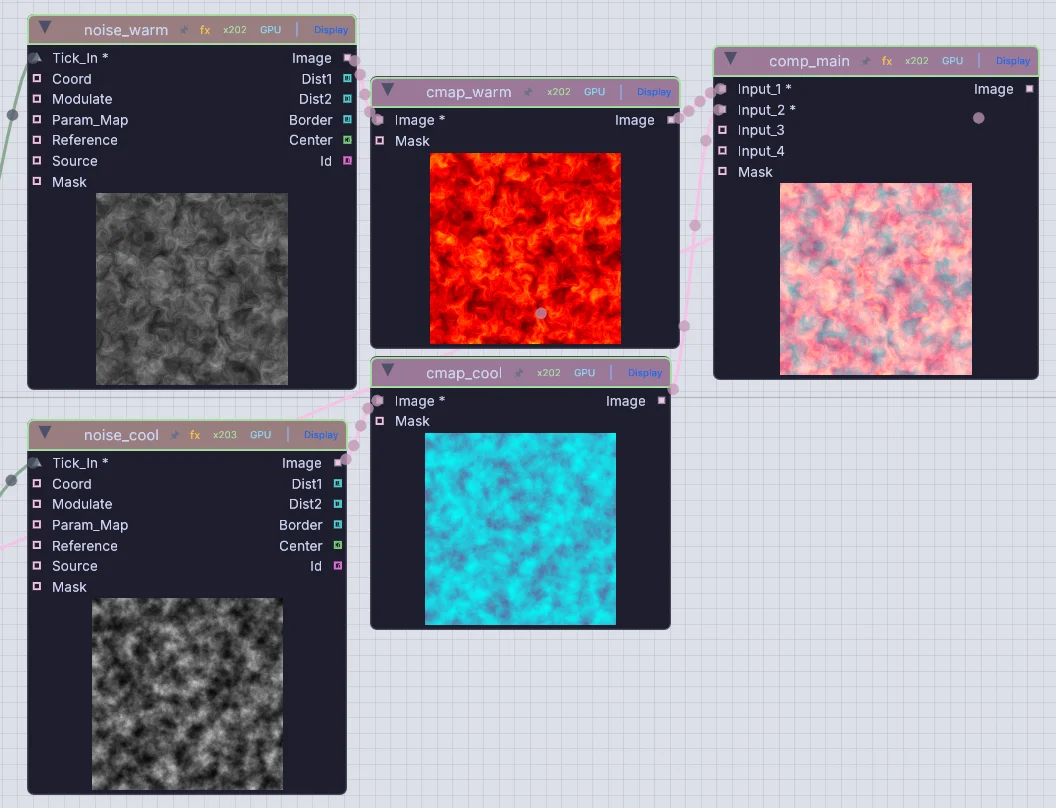Click Display on the comp_main node
The image size is (1056, 808).
tap(1013, 61)
